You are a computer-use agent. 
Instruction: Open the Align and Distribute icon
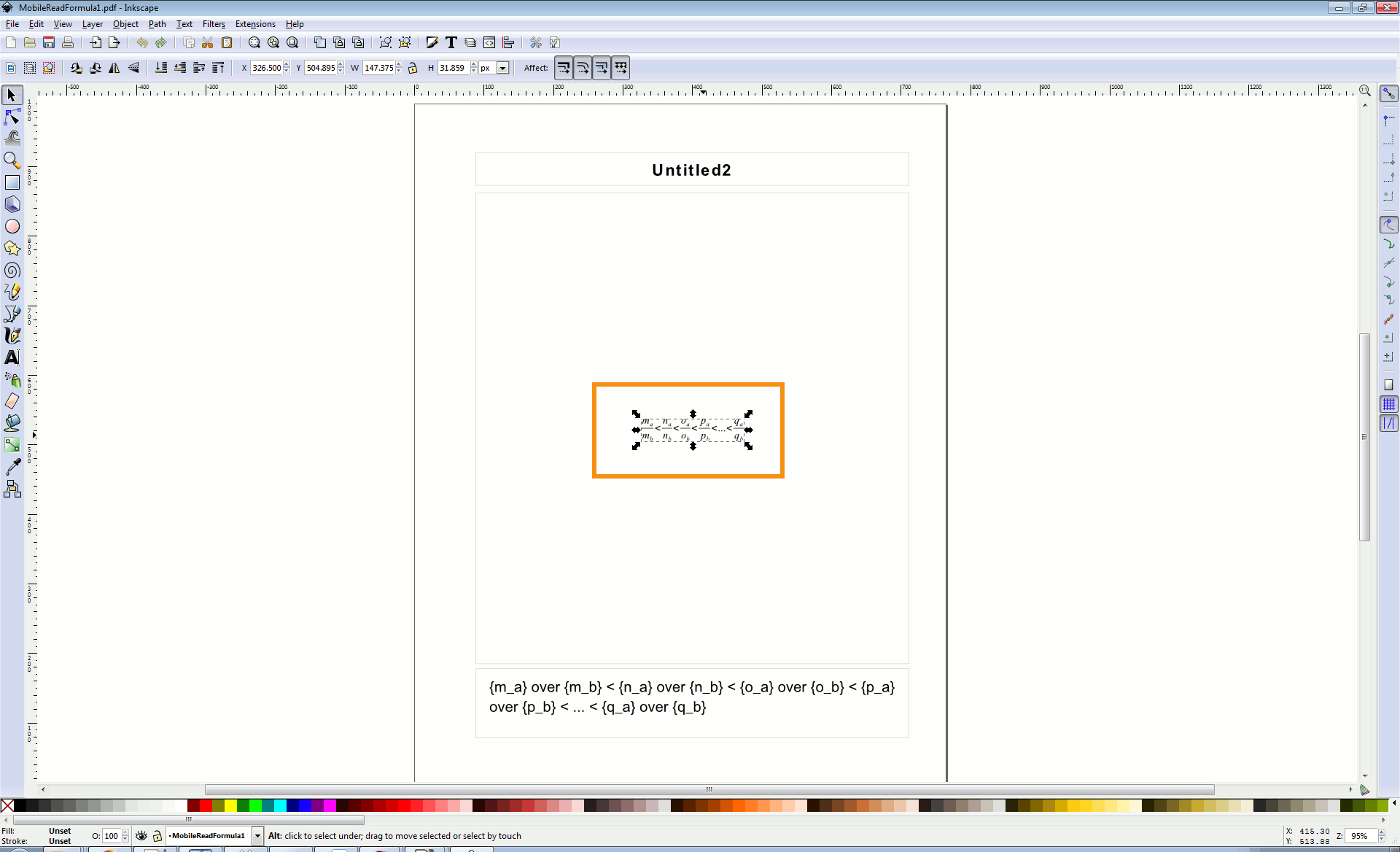coord(508,43)
